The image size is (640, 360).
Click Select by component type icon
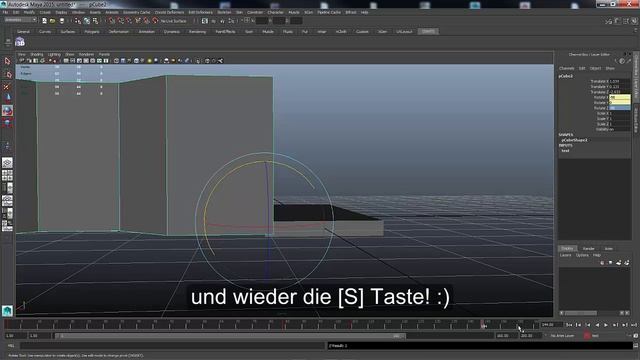tap(95, 21)
